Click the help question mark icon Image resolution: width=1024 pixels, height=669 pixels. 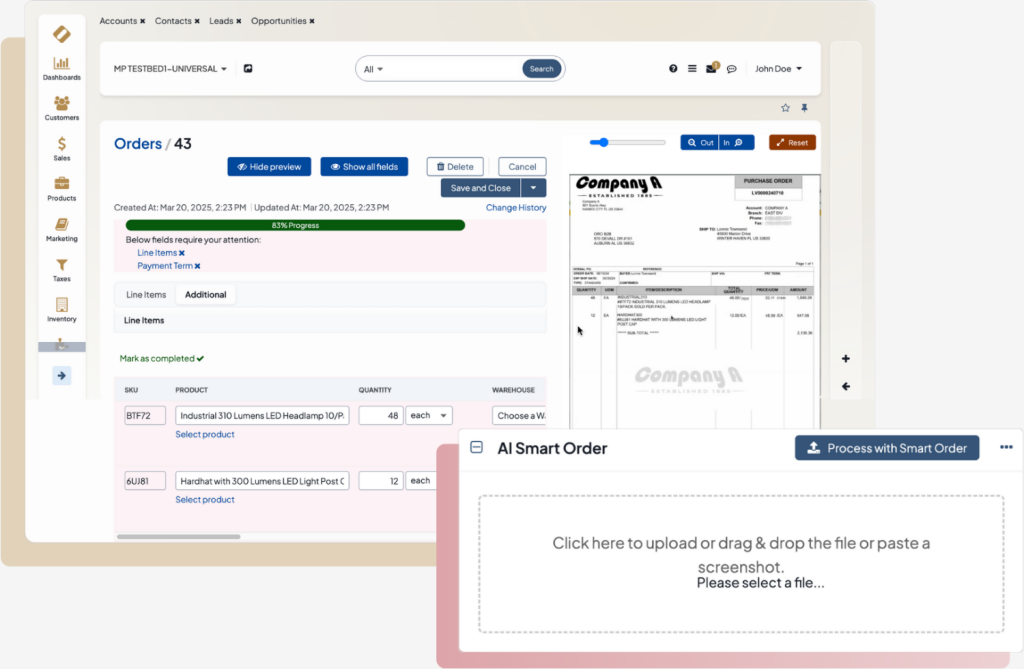673,69
